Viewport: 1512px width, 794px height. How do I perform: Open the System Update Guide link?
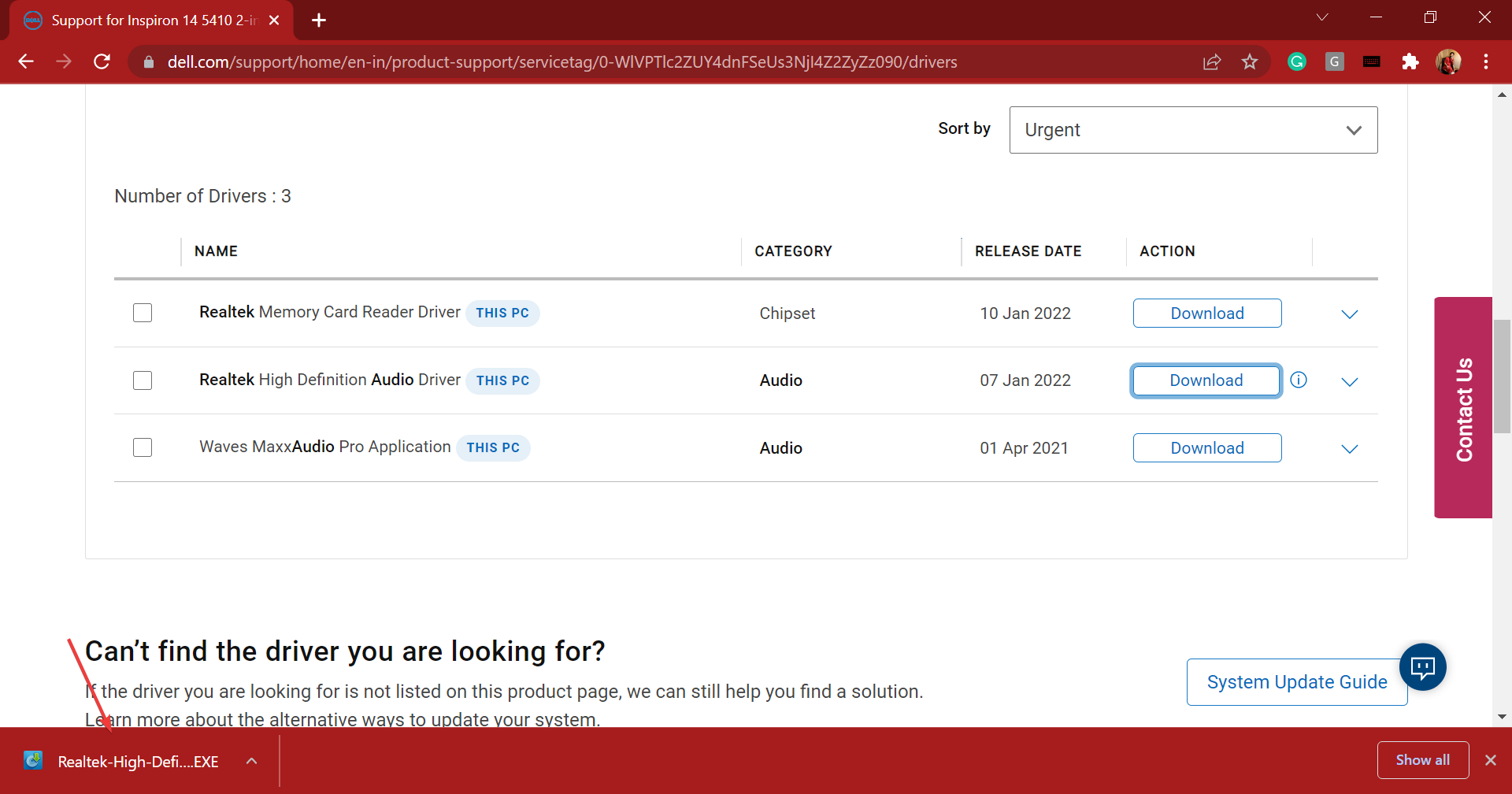pyautogui.click(x=1297, y=682)
